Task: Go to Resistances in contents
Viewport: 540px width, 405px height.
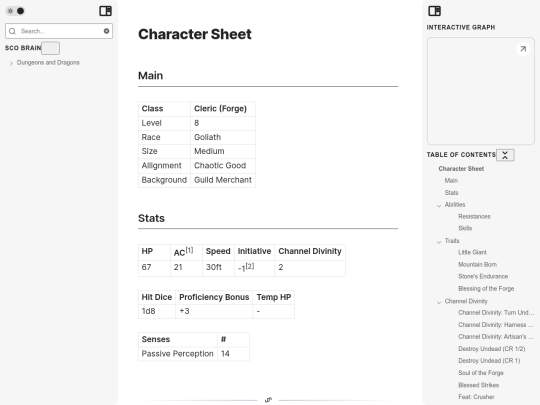Action: point(474,217)
